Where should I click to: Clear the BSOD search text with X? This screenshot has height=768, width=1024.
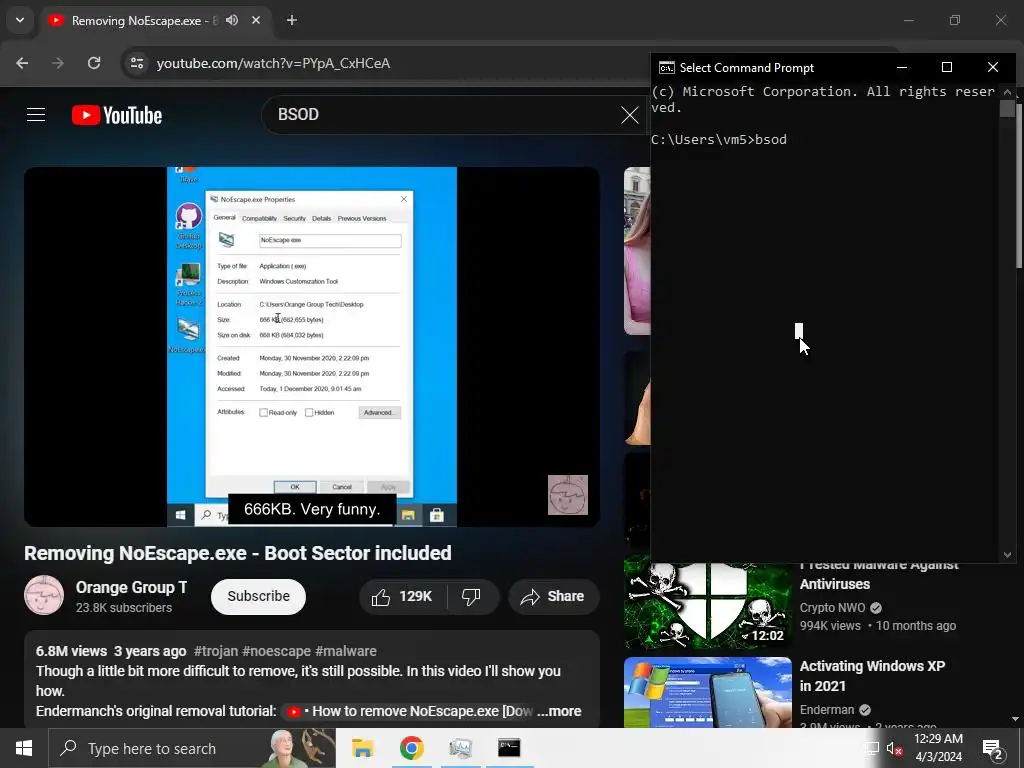[x=630, y=115]
